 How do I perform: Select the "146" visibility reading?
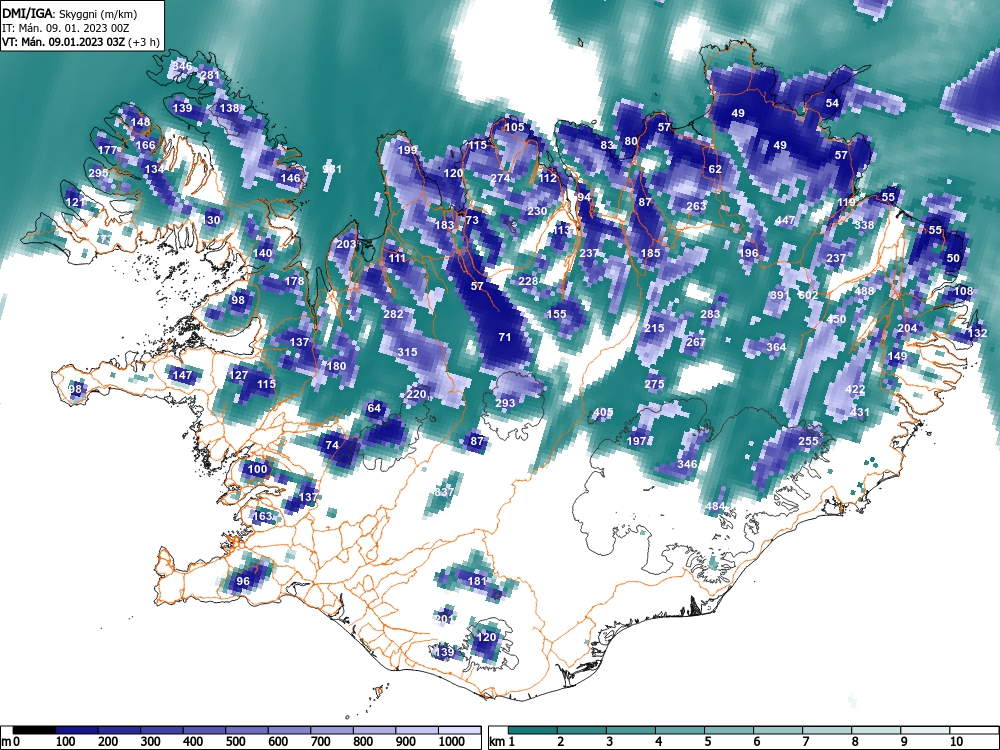[290, 178]
